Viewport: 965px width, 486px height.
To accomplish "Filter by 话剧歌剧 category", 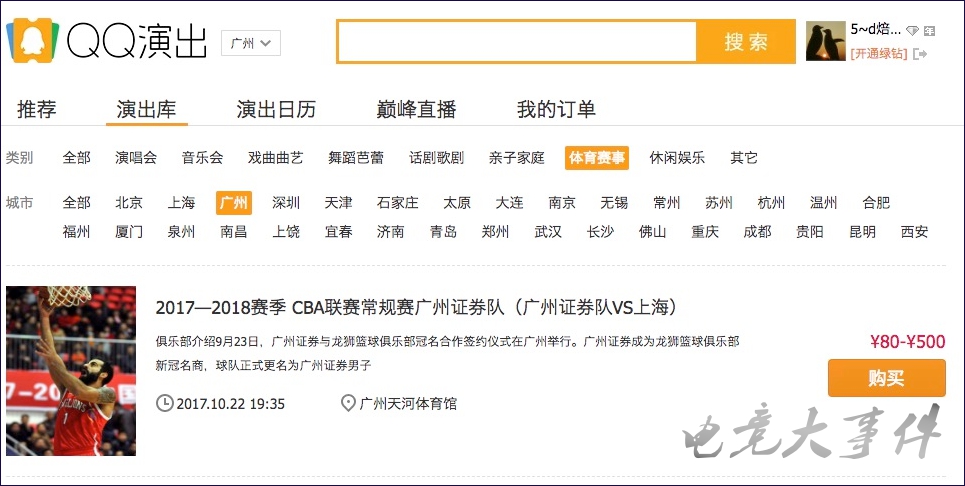I will coord(436,157).
